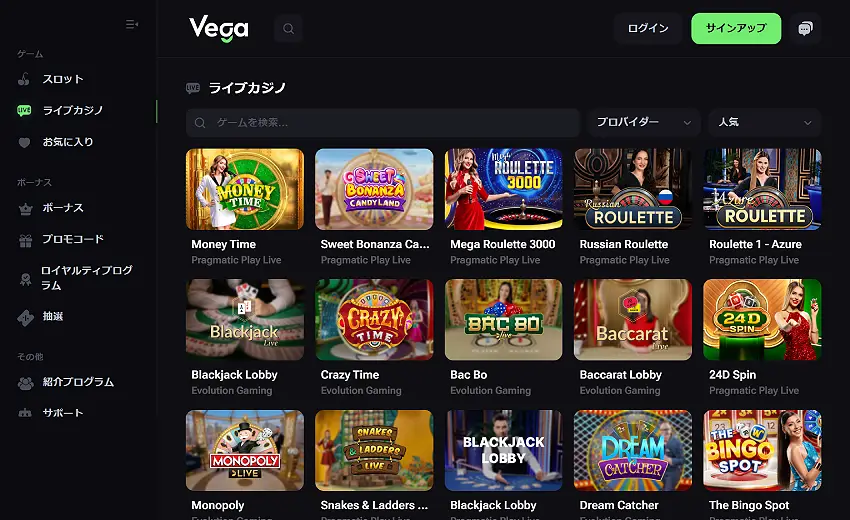Viewport: 850px width, 520px height.
Task: Open the loyalty program medal icon
Action: pyautogui.click(x=25, y=279)
